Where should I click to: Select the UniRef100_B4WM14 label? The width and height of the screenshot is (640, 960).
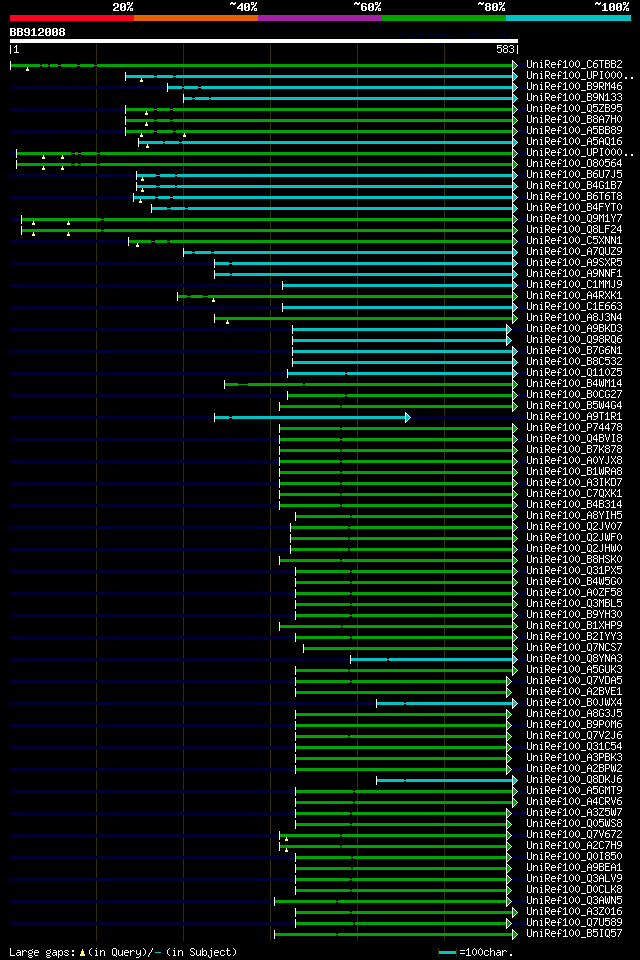(574, 384)
